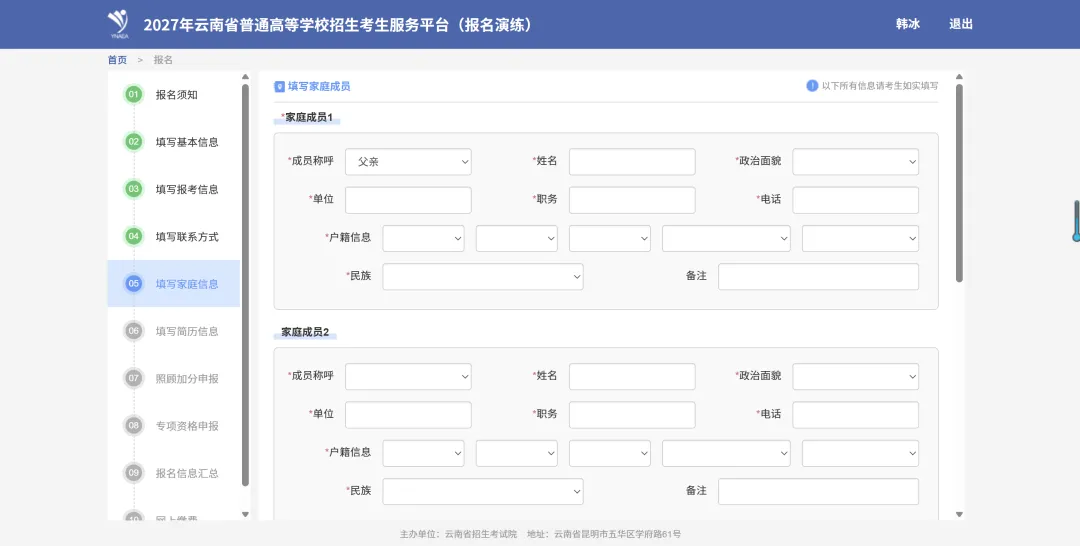The image size is (1080, 546).
Task: Open first 户籍信息 dropdown of 家庭成员2
Action: pyautogui.click(x=424, y=453)
